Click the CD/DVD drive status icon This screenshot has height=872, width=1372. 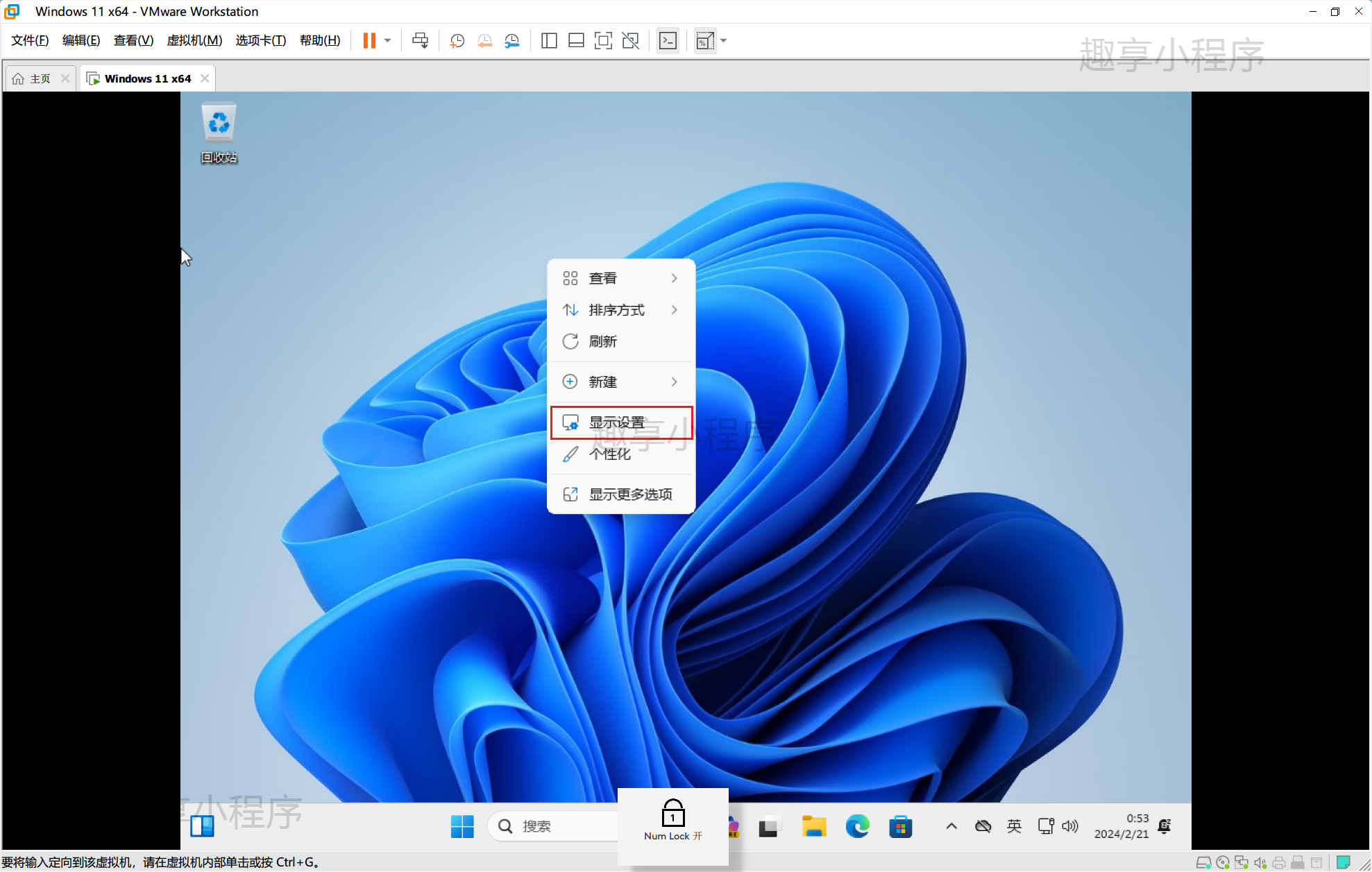coord(1223,863)
